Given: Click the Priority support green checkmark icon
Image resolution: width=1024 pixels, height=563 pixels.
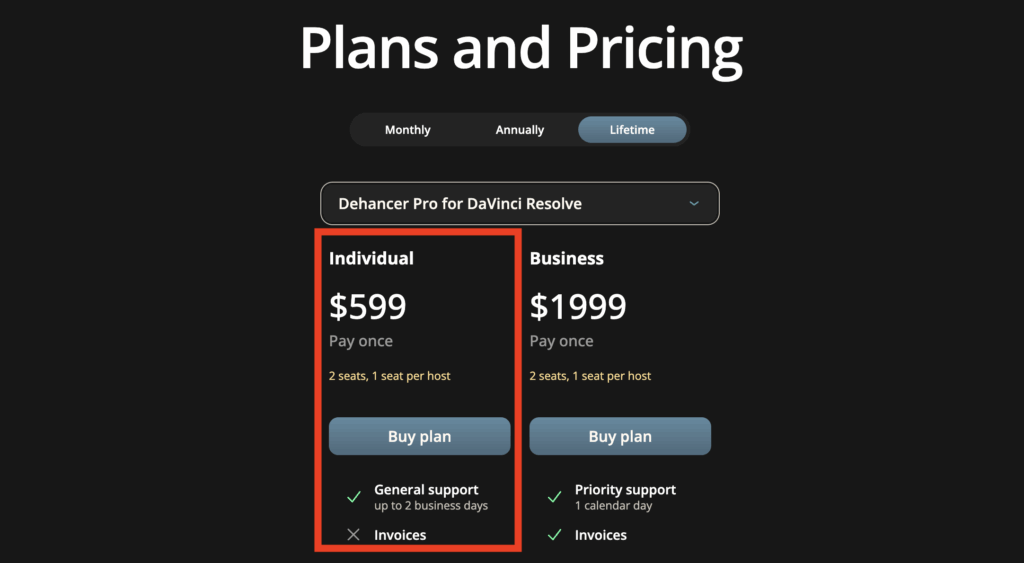Looking at the screenshot, I should (x=554, y=497).
